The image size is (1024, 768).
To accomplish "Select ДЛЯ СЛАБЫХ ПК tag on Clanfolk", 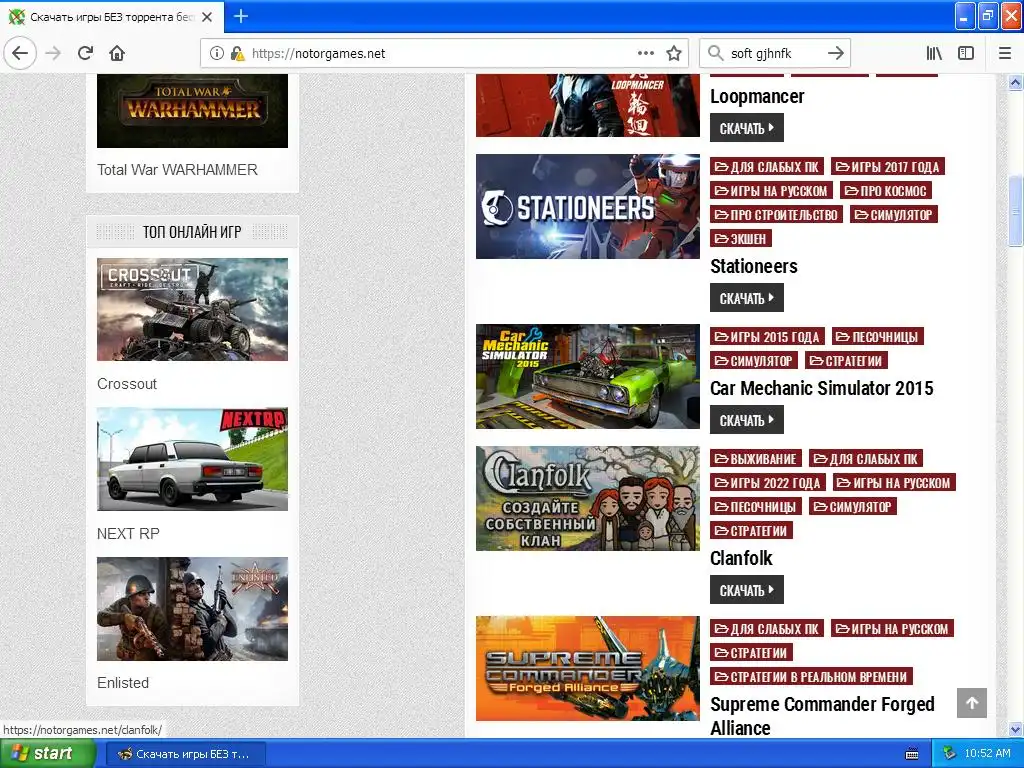I will (x=866, y=459).
